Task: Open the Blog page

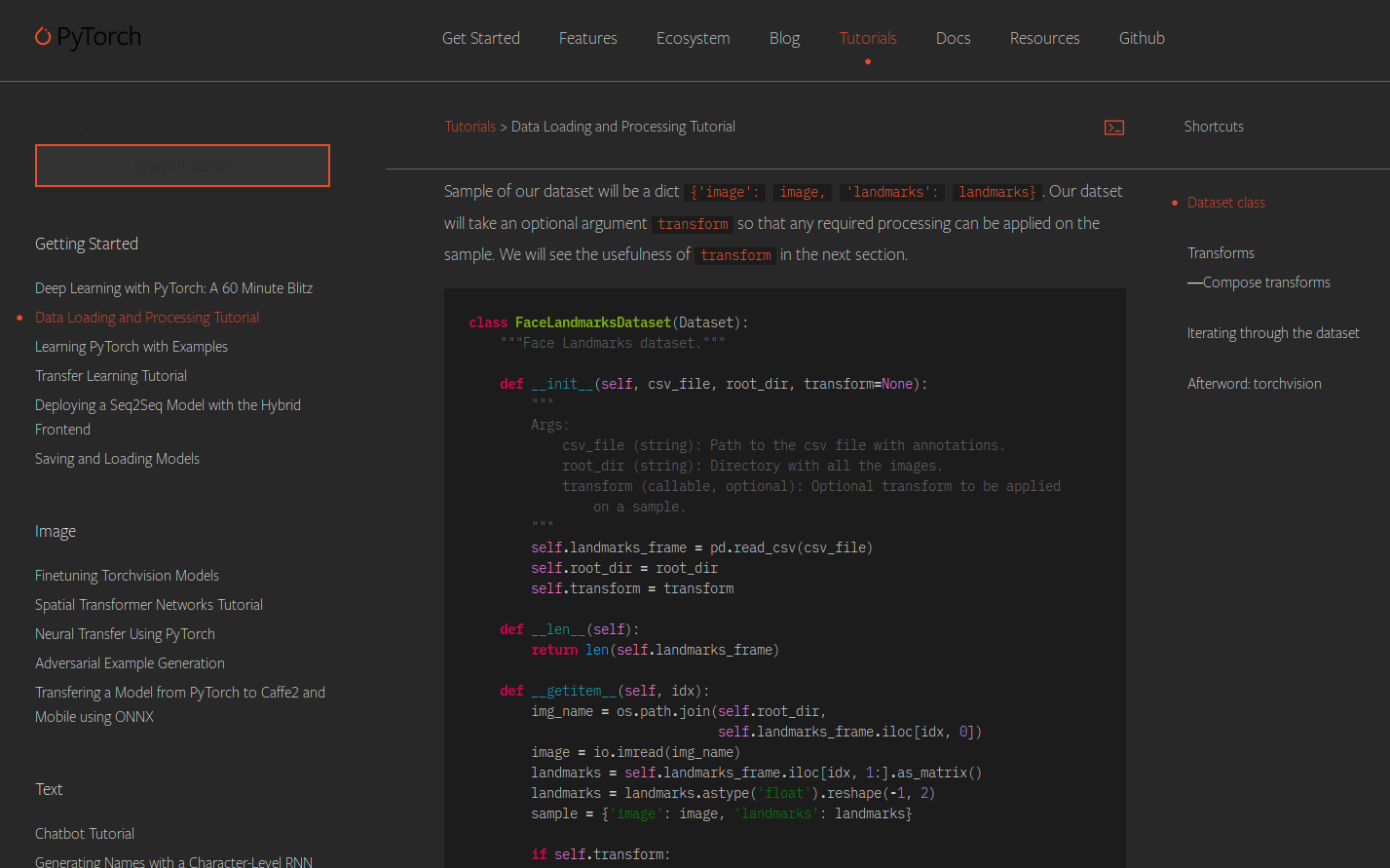Action: click(784, 38)
